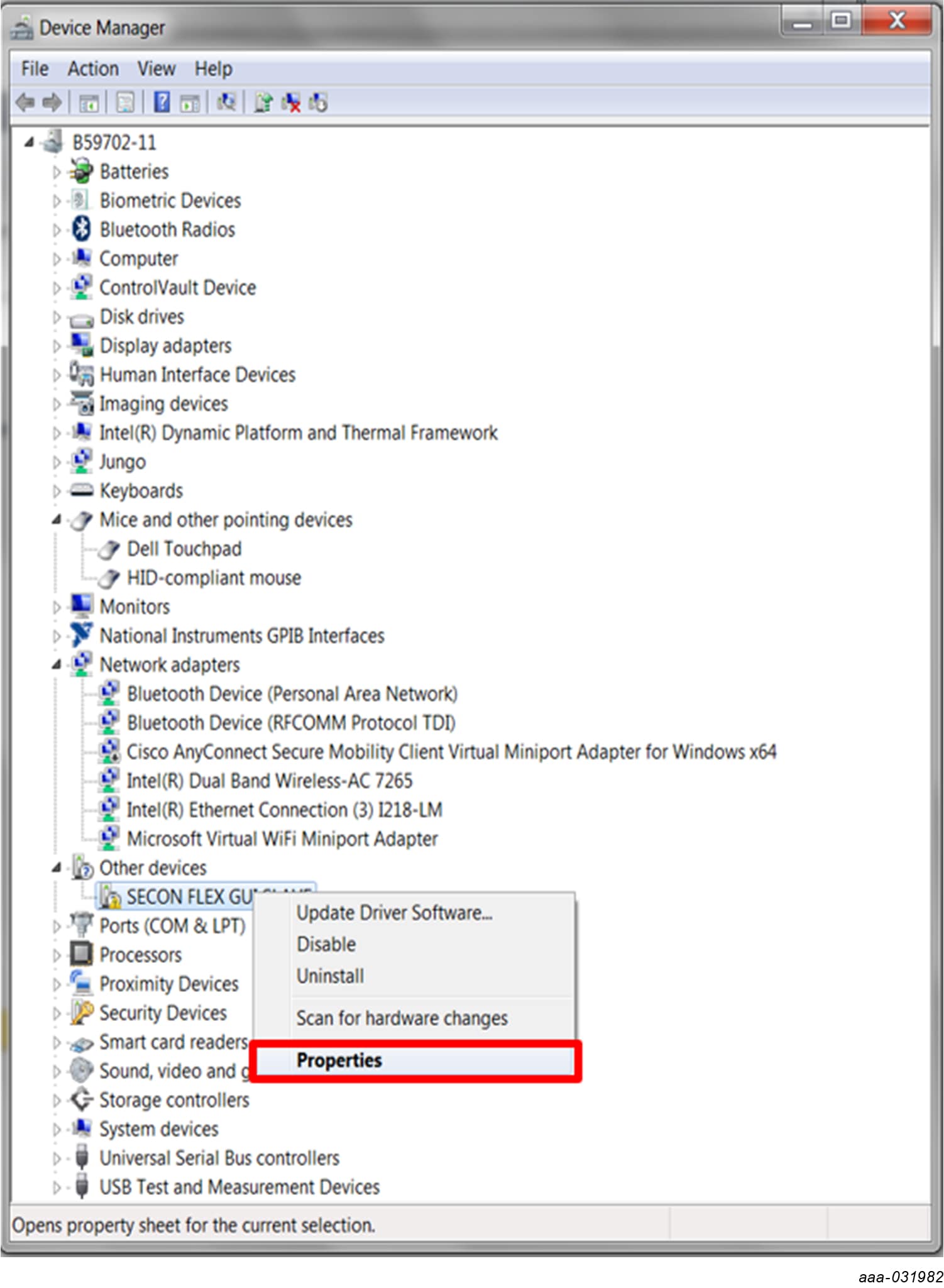944x1288 pixels.
Task: Open the Action menu
Action: click(x=93, y=69)
